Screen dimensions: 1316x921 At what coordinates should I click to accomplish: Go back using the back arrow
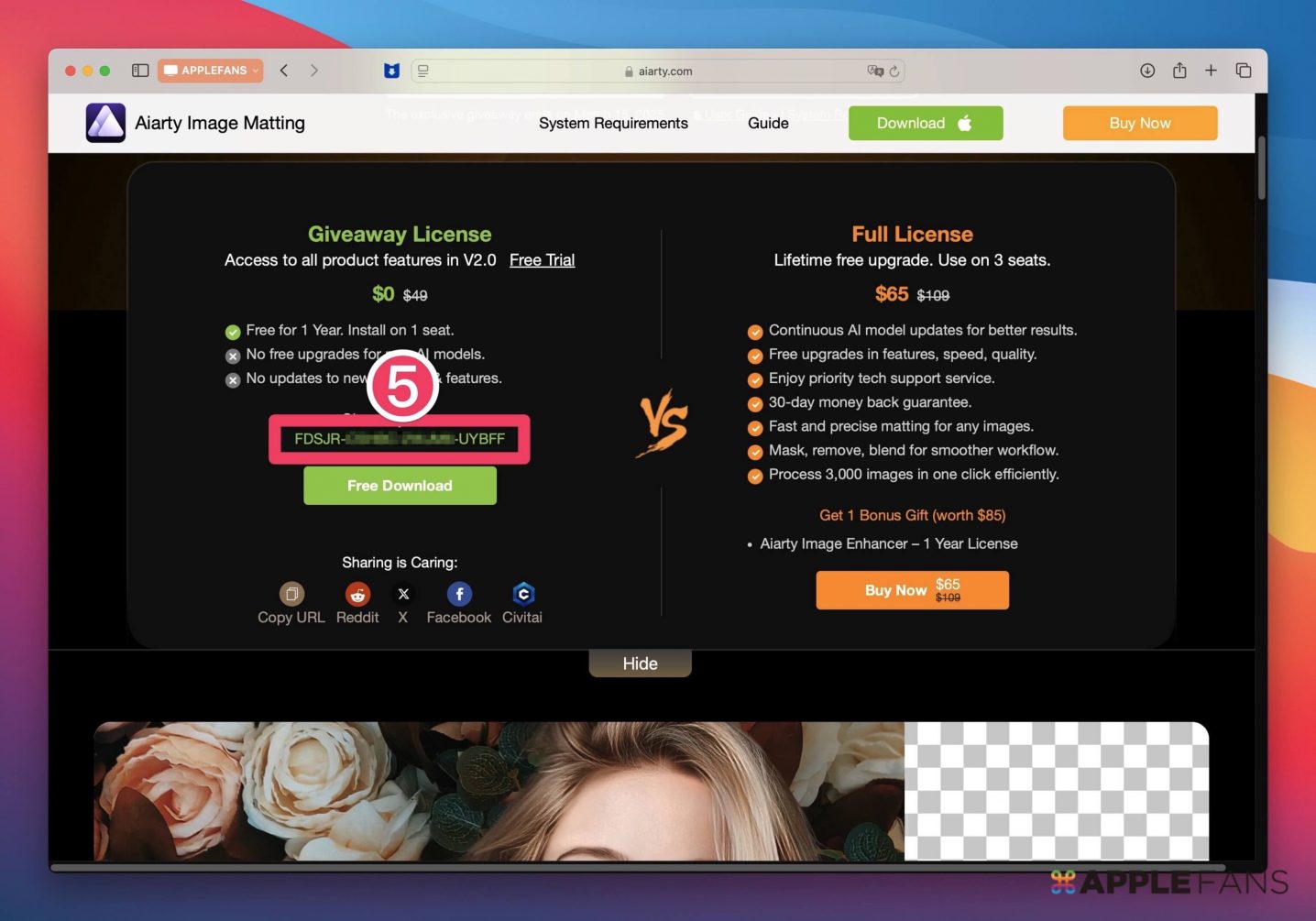tap(284, 71)
